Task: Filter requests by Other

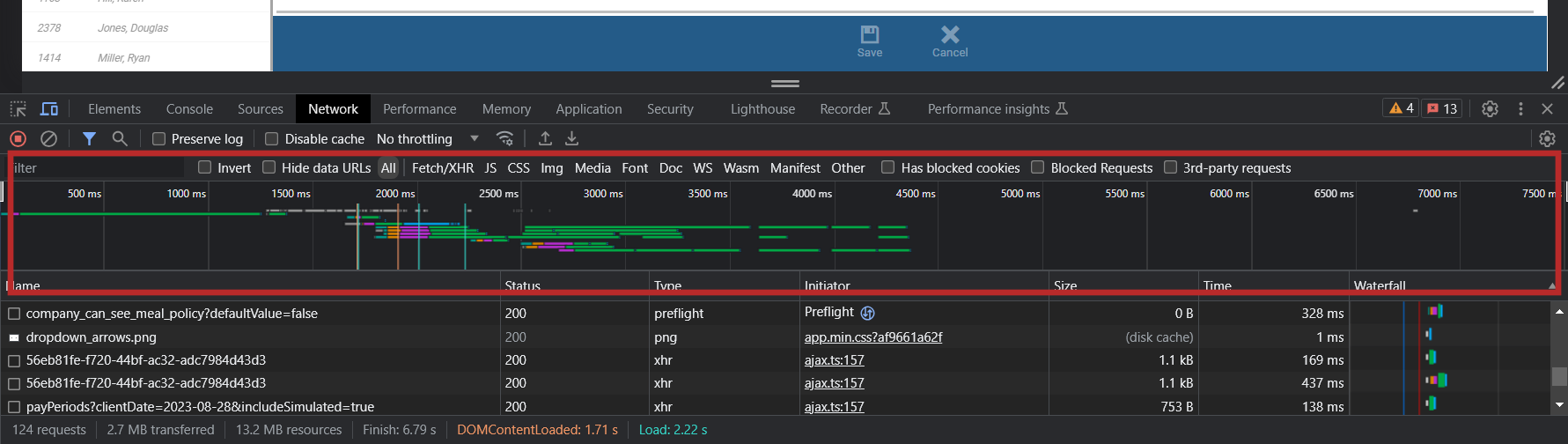Action: coord(848,167)
